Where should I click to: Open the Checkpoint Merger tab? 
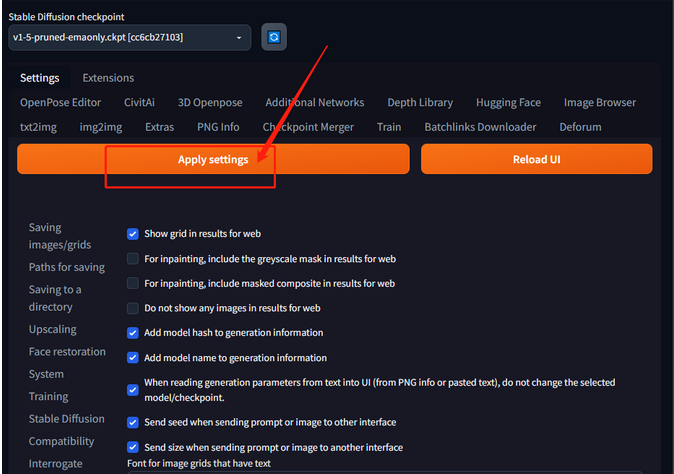[x=308, y=127]
